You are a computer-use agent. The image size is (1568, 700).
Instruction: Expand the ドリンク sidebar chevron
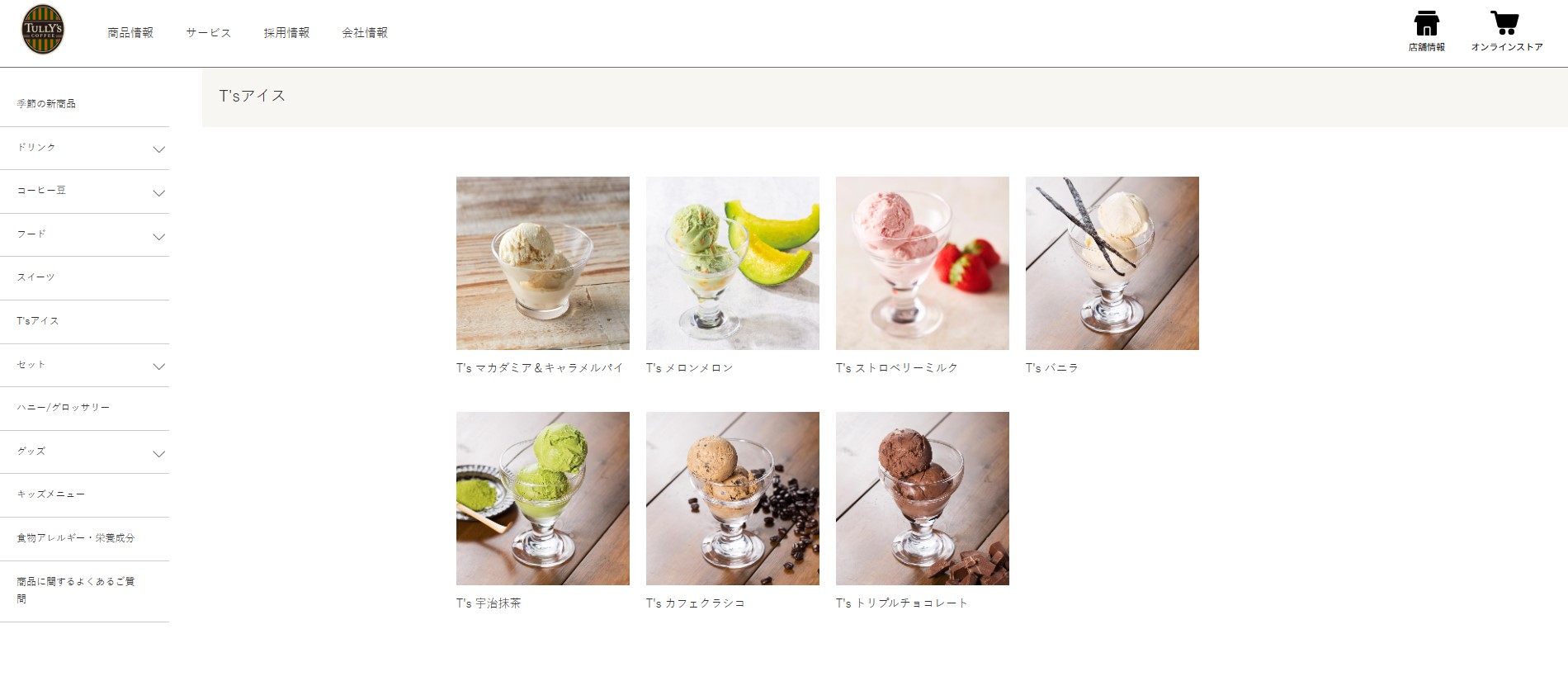tap(159, 149)
